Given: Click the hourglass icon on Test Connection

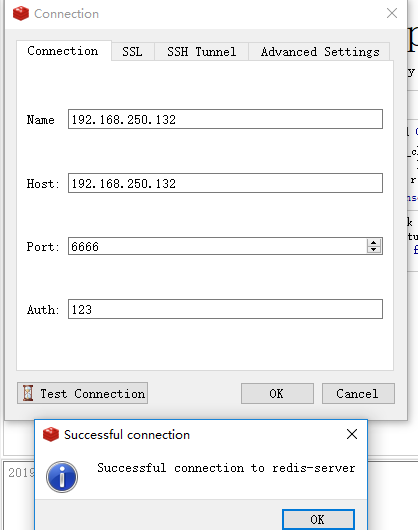Looking at the screenshot, I should tap(28, 393).
